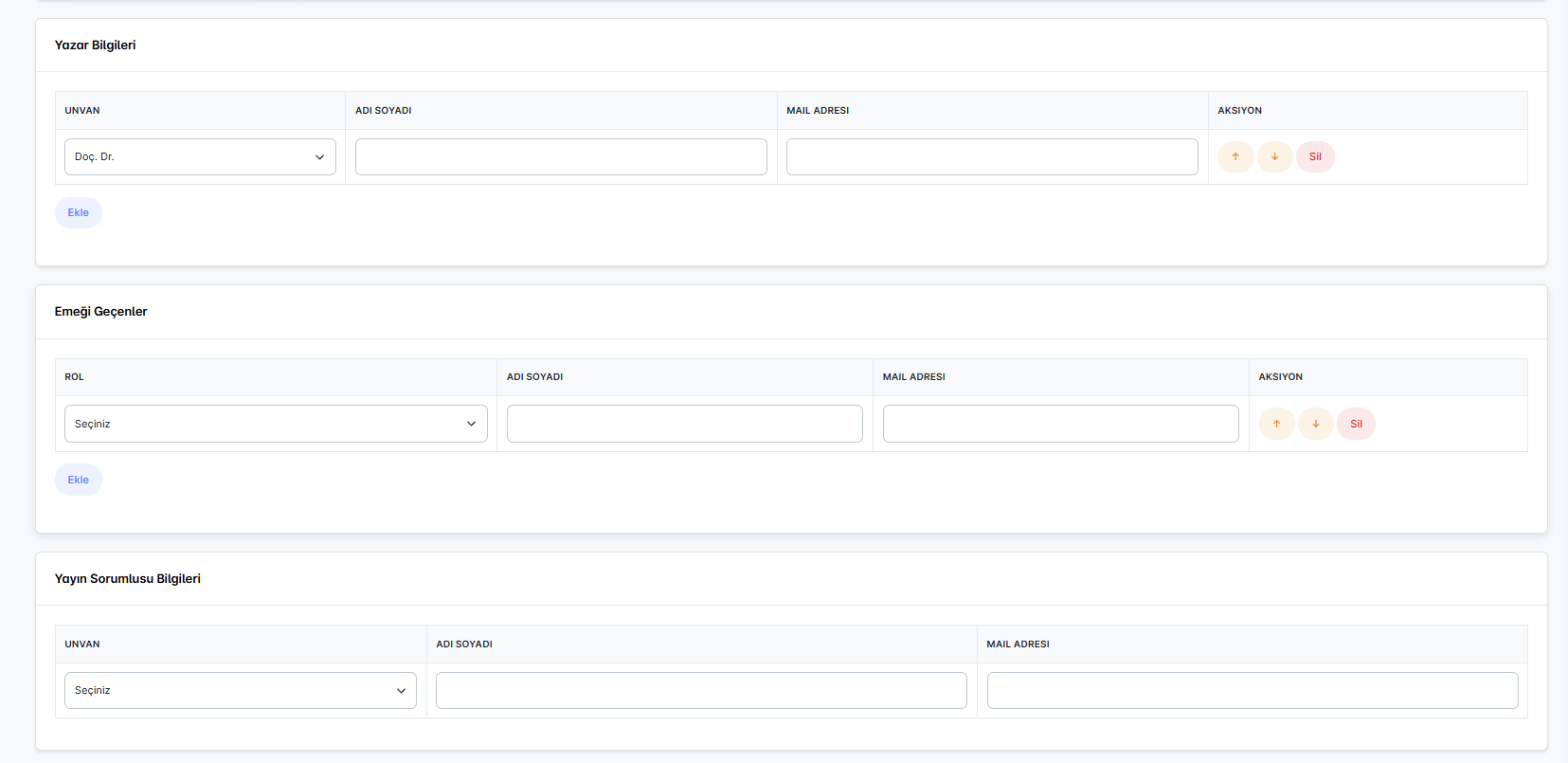Move contributor row down in Emeği Geçenler
The width and height of the screenshot is (1568, 763).
click(1316, 424)
